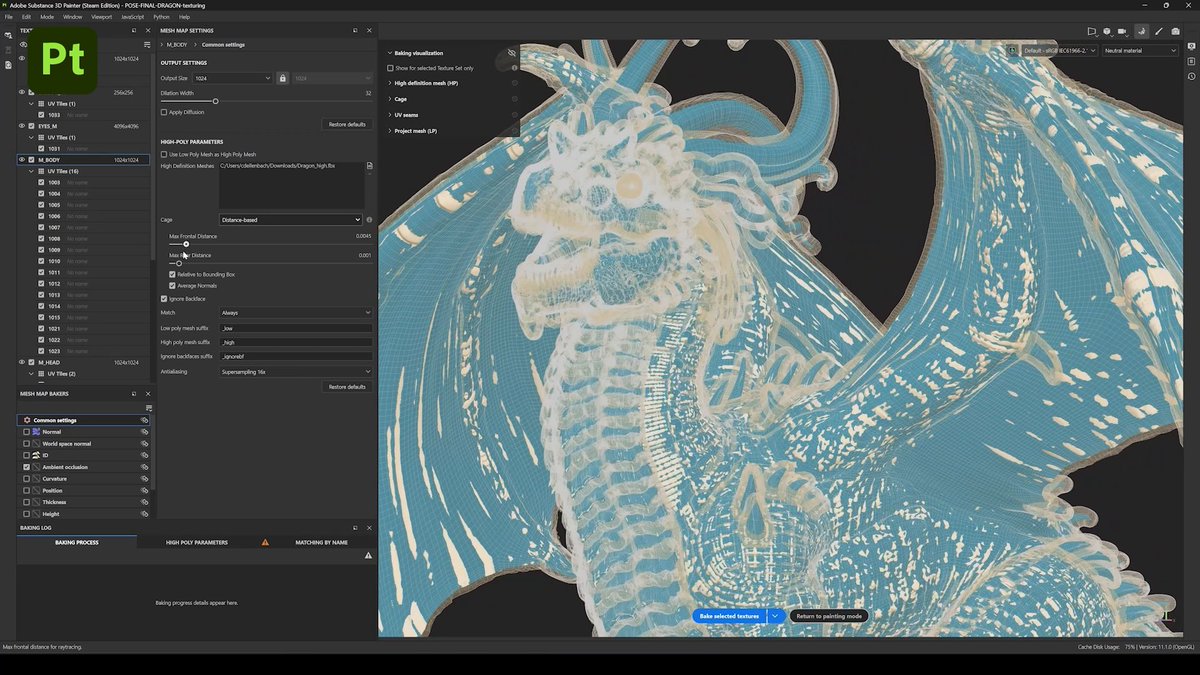Check Show for selected Texture Set only
This screenshot has width=1200, height=675.
point(390,68)
